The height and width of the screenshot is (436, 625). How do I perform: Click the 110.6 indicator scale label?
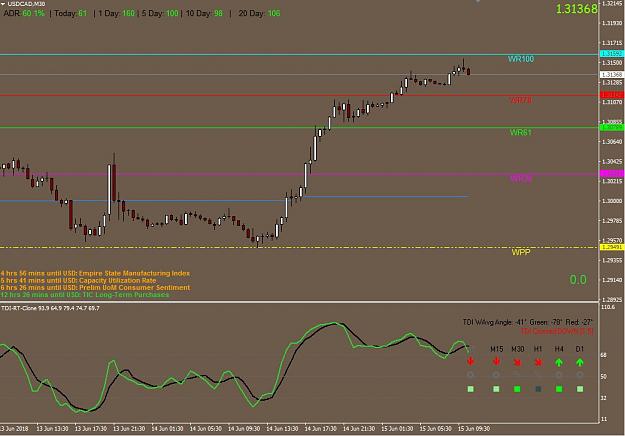pos(608,307)
